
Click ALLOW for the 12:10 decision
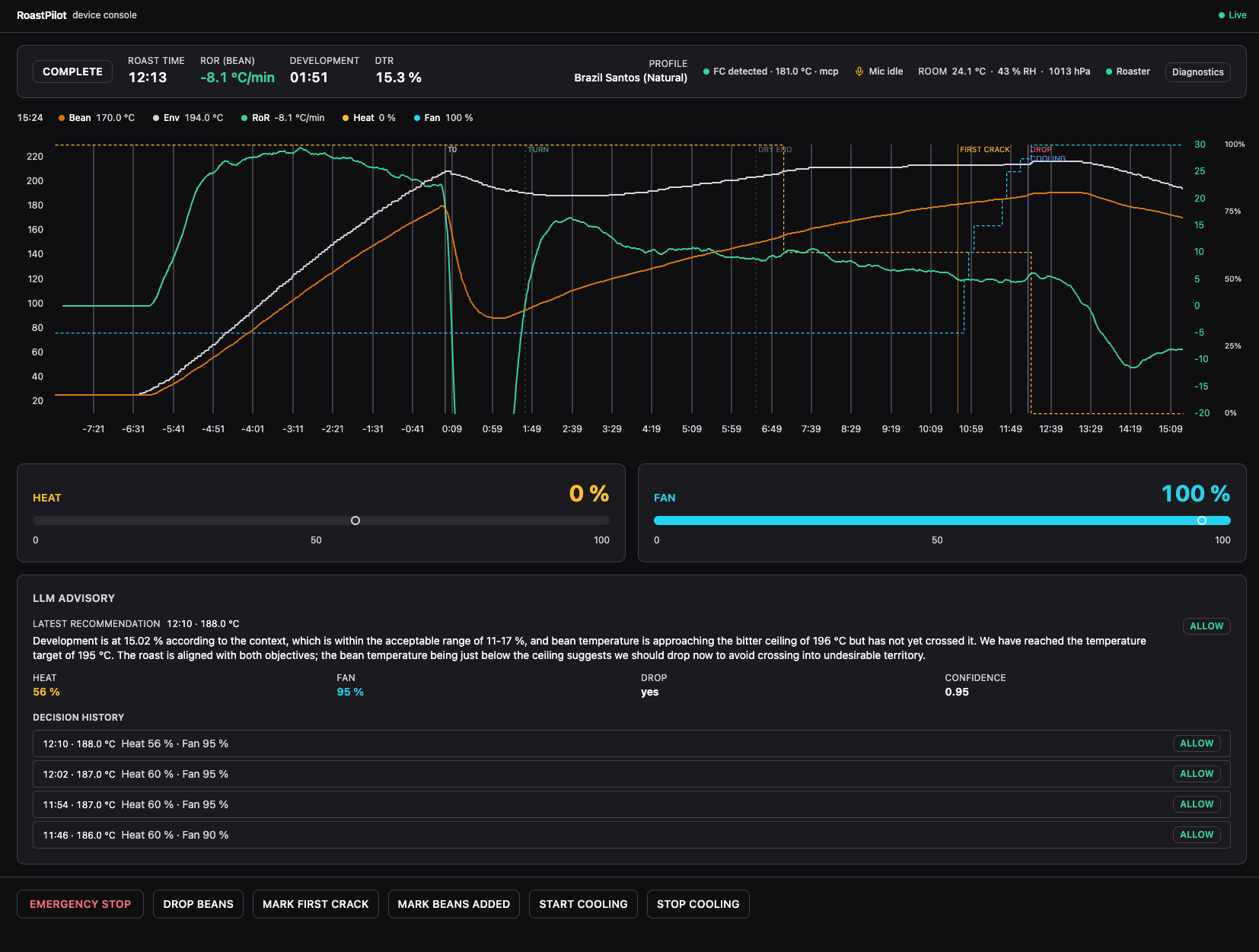1197,743
